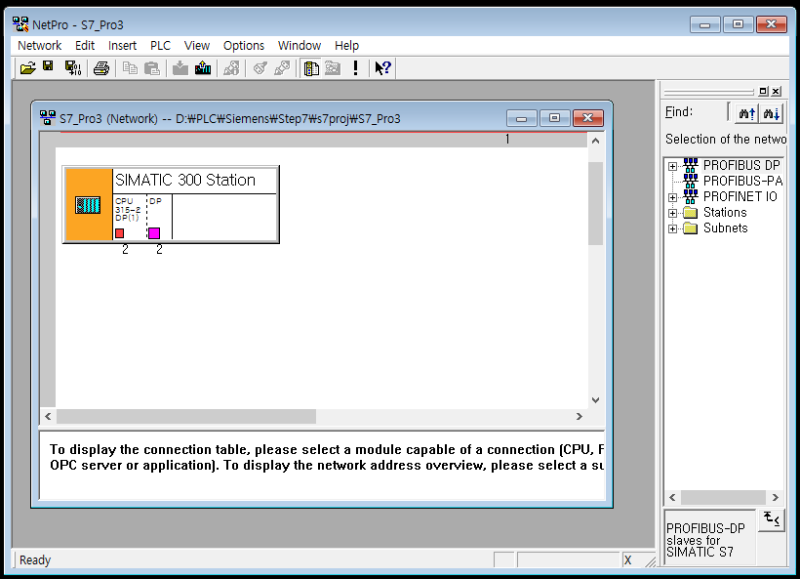Copy the selected object
The image size is (800, 579).
coord(131,67)
